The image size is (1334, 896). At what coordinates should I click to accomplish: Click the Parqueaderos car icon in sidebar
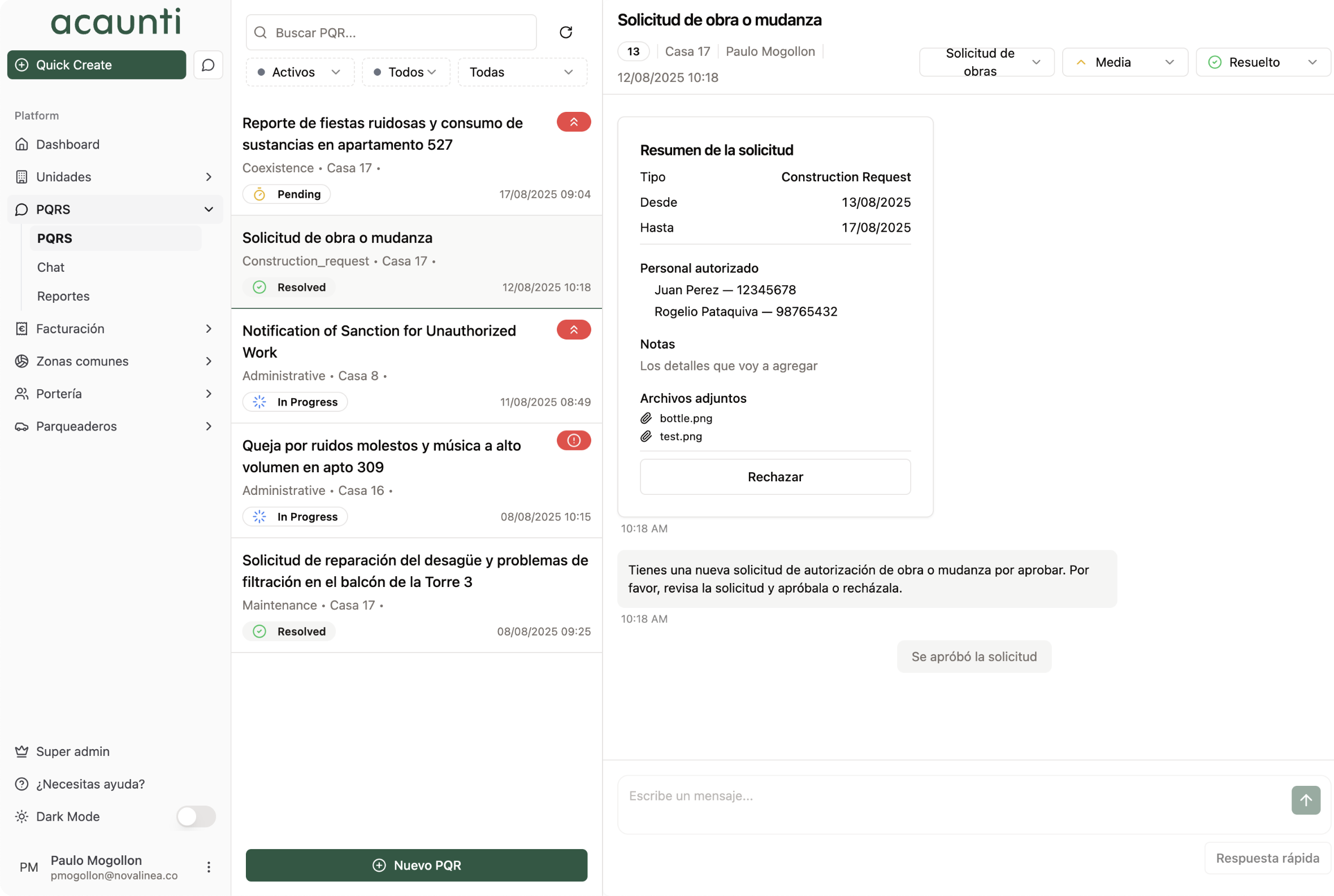(21, 426)
